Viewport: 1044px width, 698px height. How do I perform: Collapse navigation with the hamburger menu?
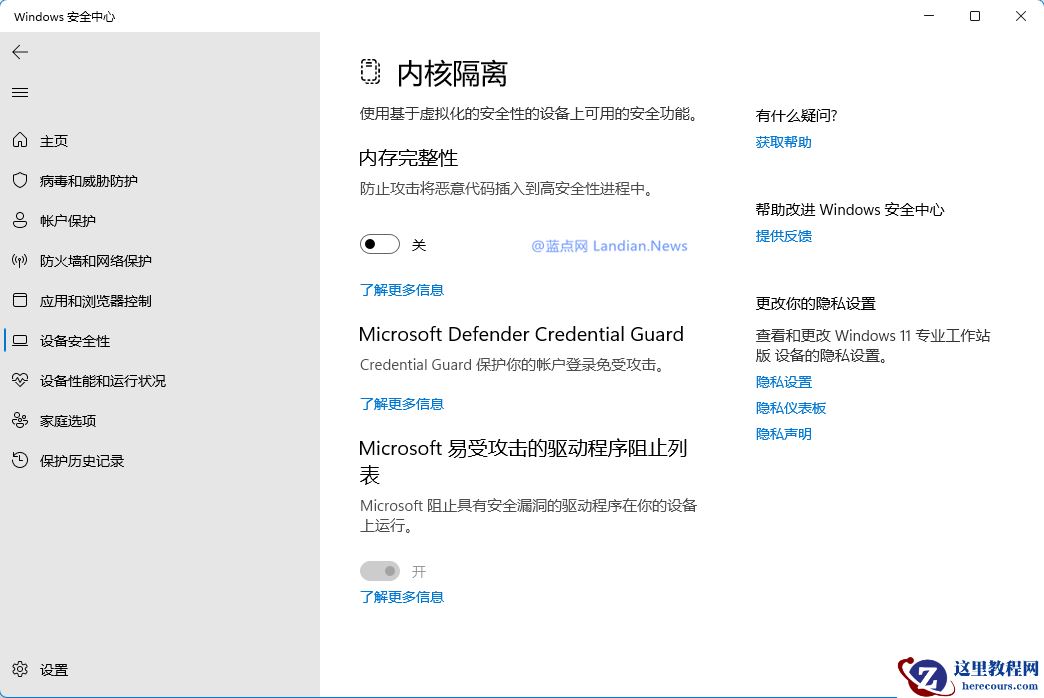pyautogui.click(x=20, y=93)
